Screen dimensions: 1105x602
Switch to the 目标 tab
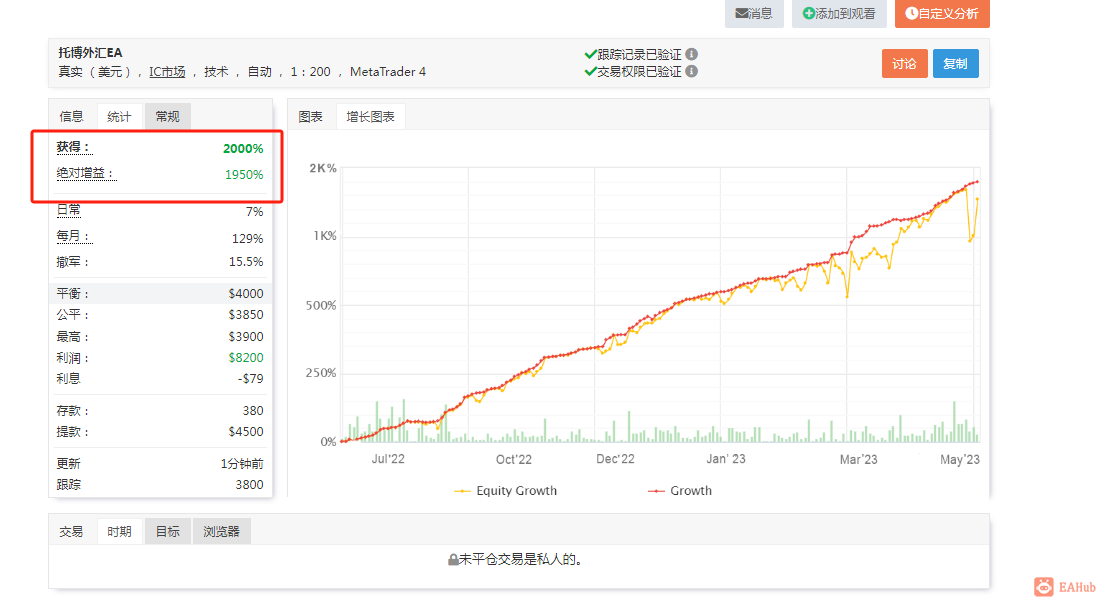[x=167, y=531]
